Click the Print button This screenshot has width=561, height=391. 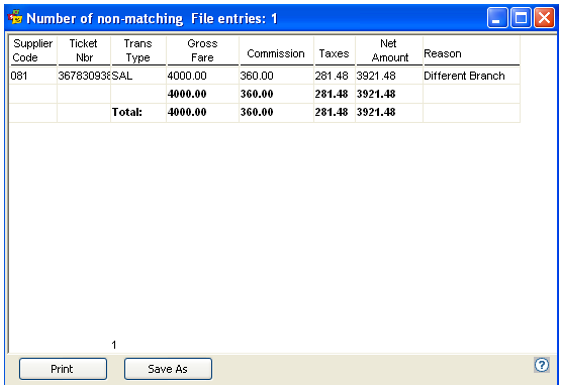click(63, 369)
